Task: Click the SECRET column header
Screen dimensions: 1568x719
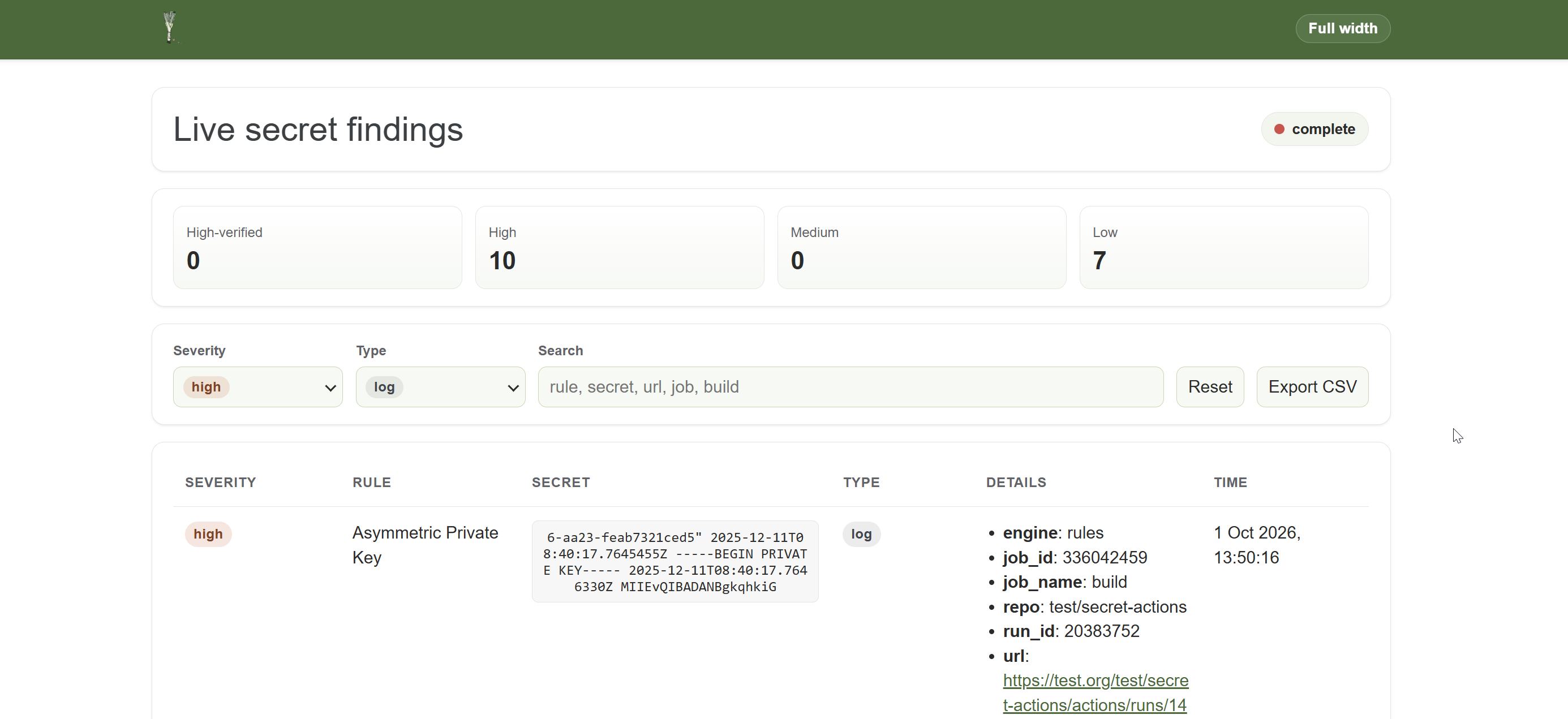Action: click(x=561, y=483)
